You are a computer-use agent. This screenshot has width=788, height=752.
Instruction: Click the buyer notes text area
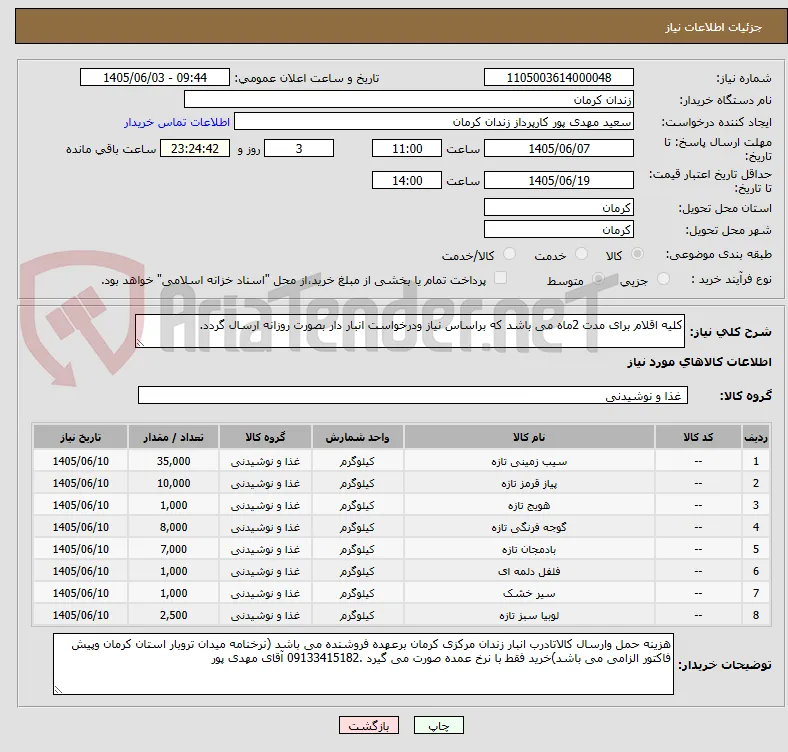click(363, 665)
